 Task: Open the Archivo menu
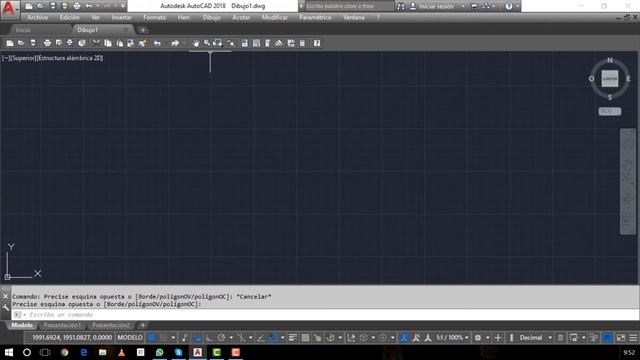pos(38,18)
